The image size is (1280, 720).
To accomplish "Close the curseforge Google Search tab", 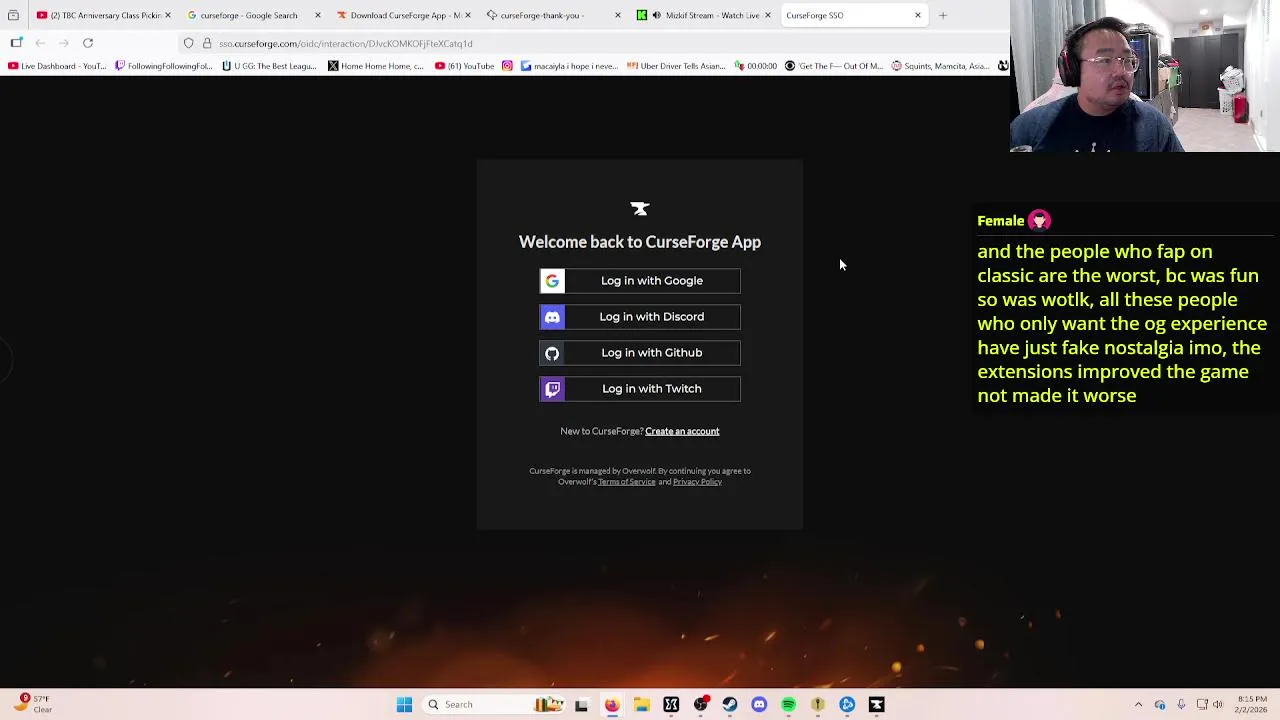I will (x=317, y=15).
